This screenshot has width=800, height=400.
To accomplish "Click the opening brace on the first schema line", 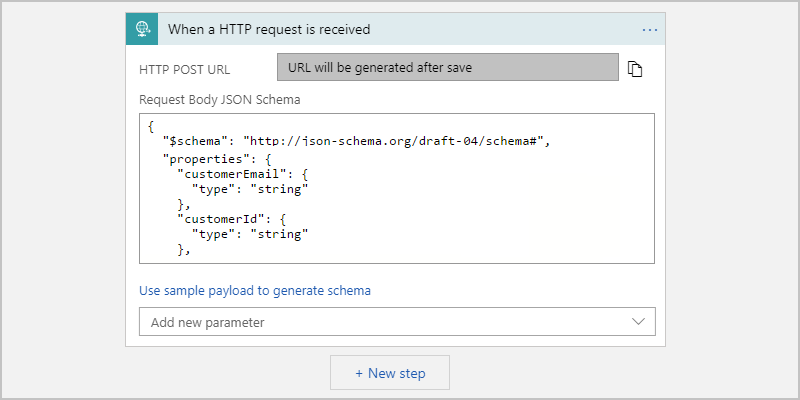I will tap(150, 126).
